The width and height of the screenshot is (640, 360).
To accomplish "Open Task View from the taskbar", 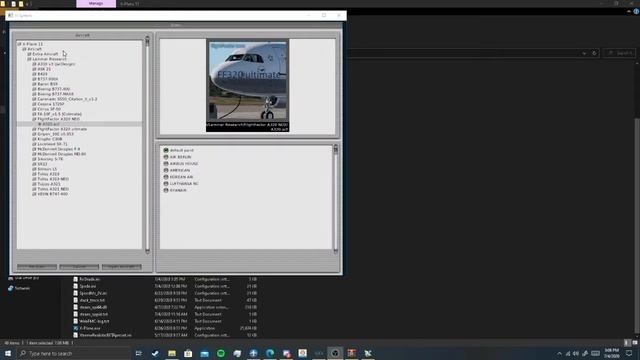I will pos(139,353).
